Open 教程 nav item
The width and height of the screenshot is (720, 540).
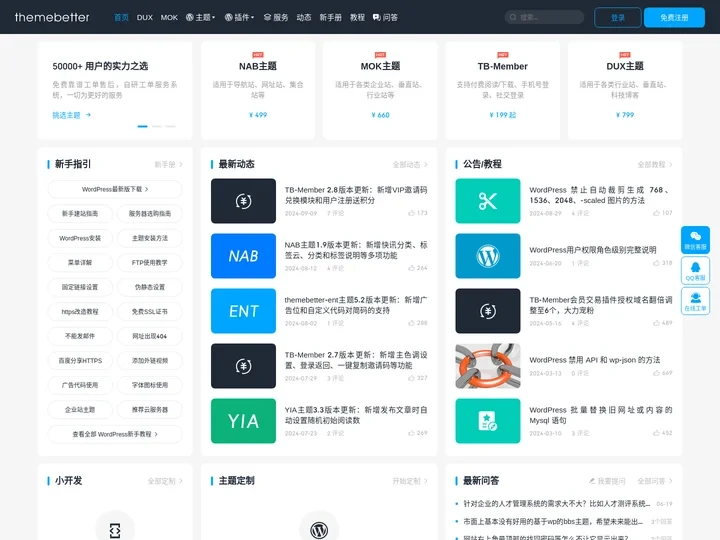[357, 17]
